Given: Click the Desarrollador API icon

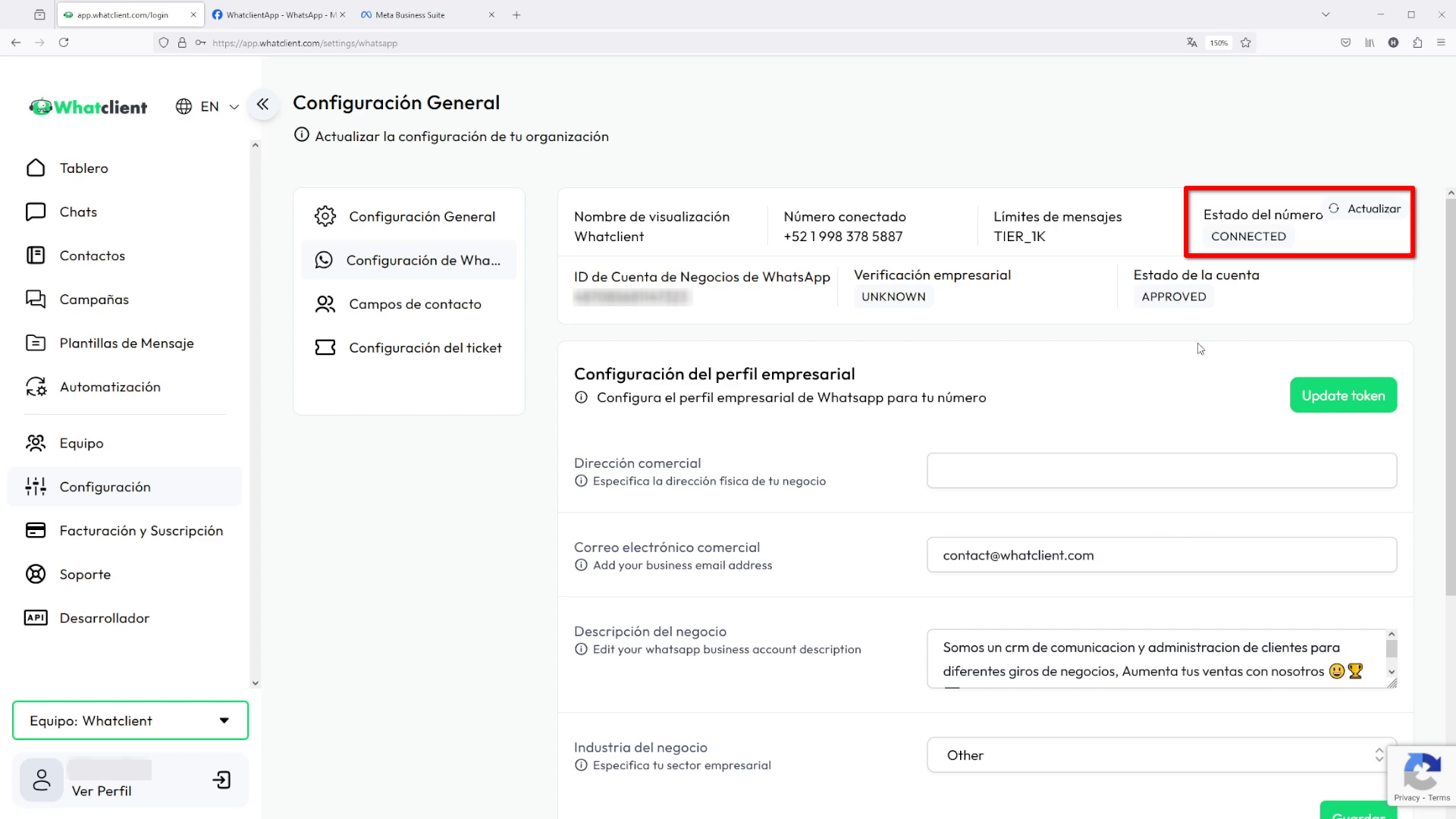Looking at the screenshot, I should [x=36, y=618].
